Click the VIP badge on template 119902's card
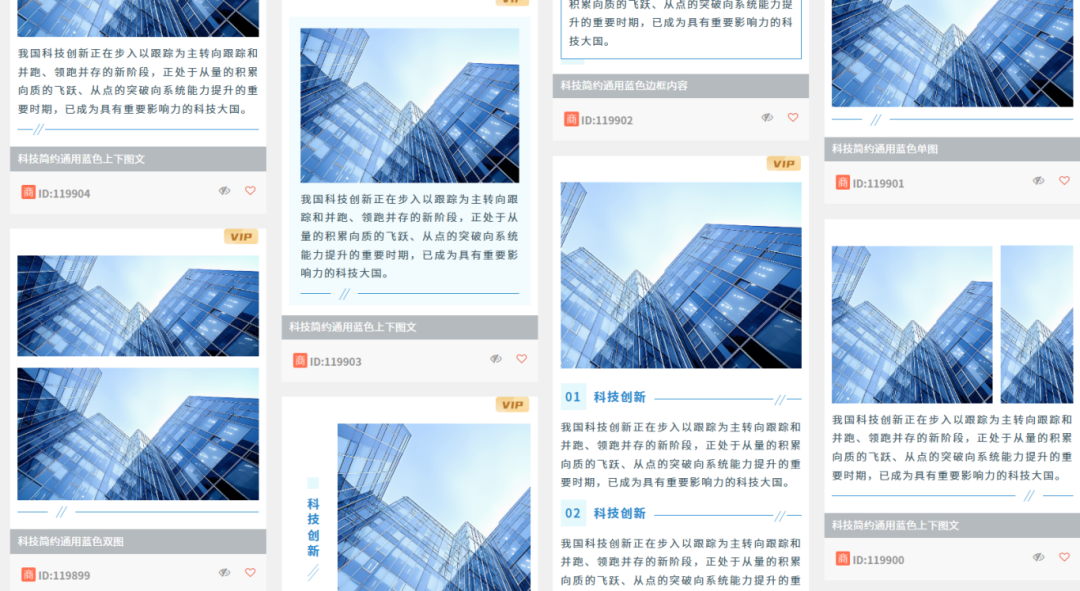1080x591 pixels. click(784, 163)
